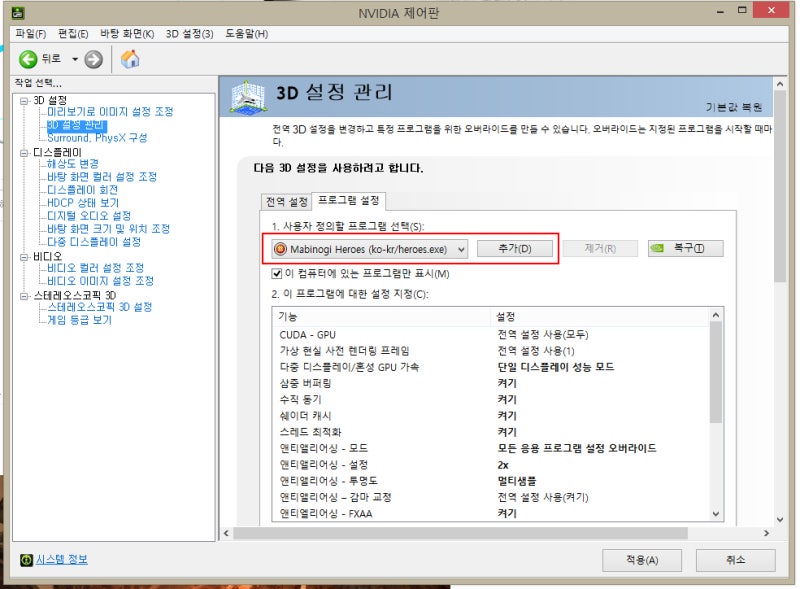Click the 2x value for 앤티앨리어싱 - 설정
The image size is (800, 589).
(x=503, y=465)
